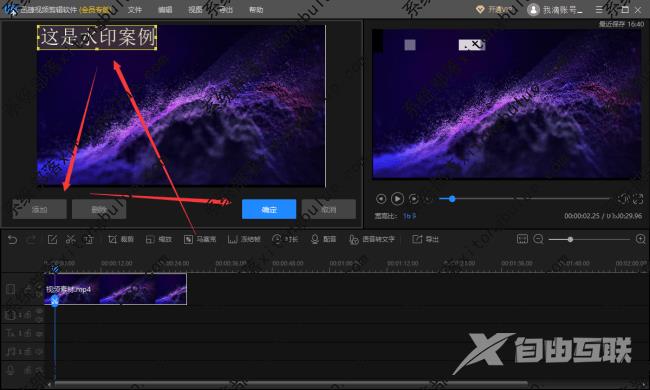Image resolution: width=650 pixels, height=390 pixels.
Task: Open the 视图 (View) menu
Action: [x=195, y=10]
